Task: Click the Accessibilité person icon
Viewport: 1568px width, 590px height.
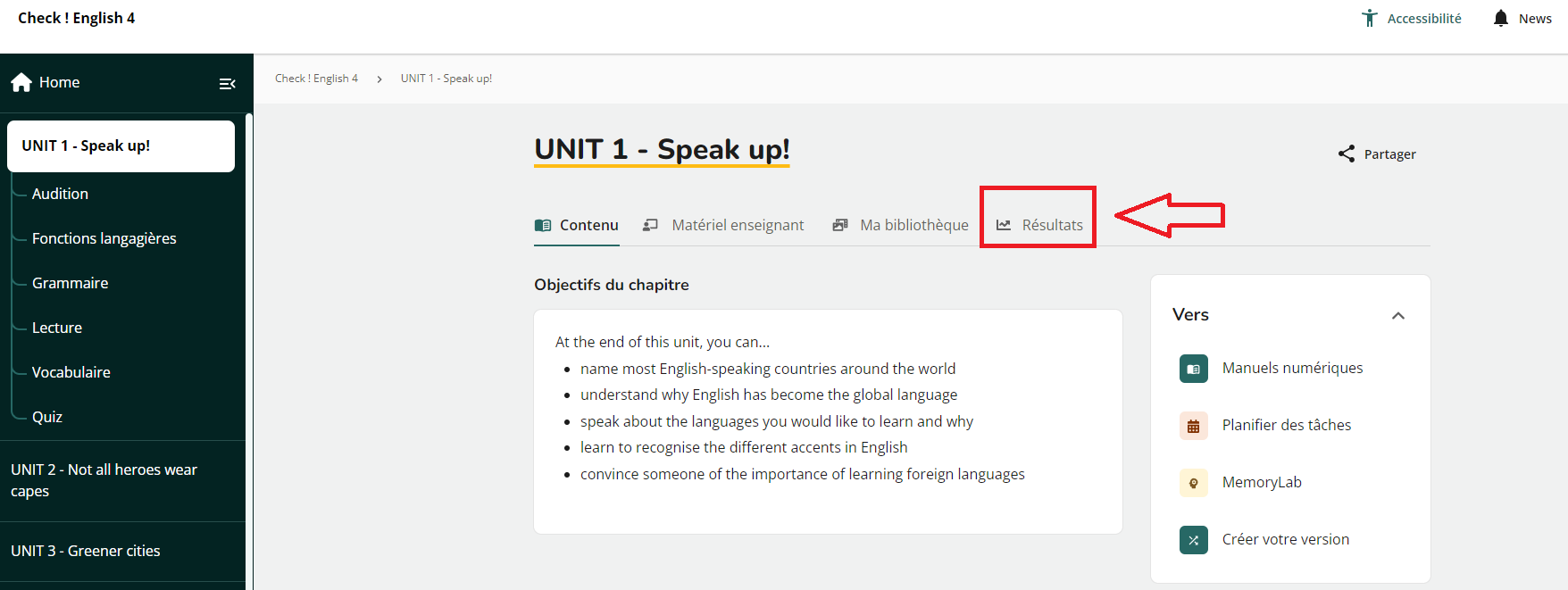Action: pos(1369,18)
